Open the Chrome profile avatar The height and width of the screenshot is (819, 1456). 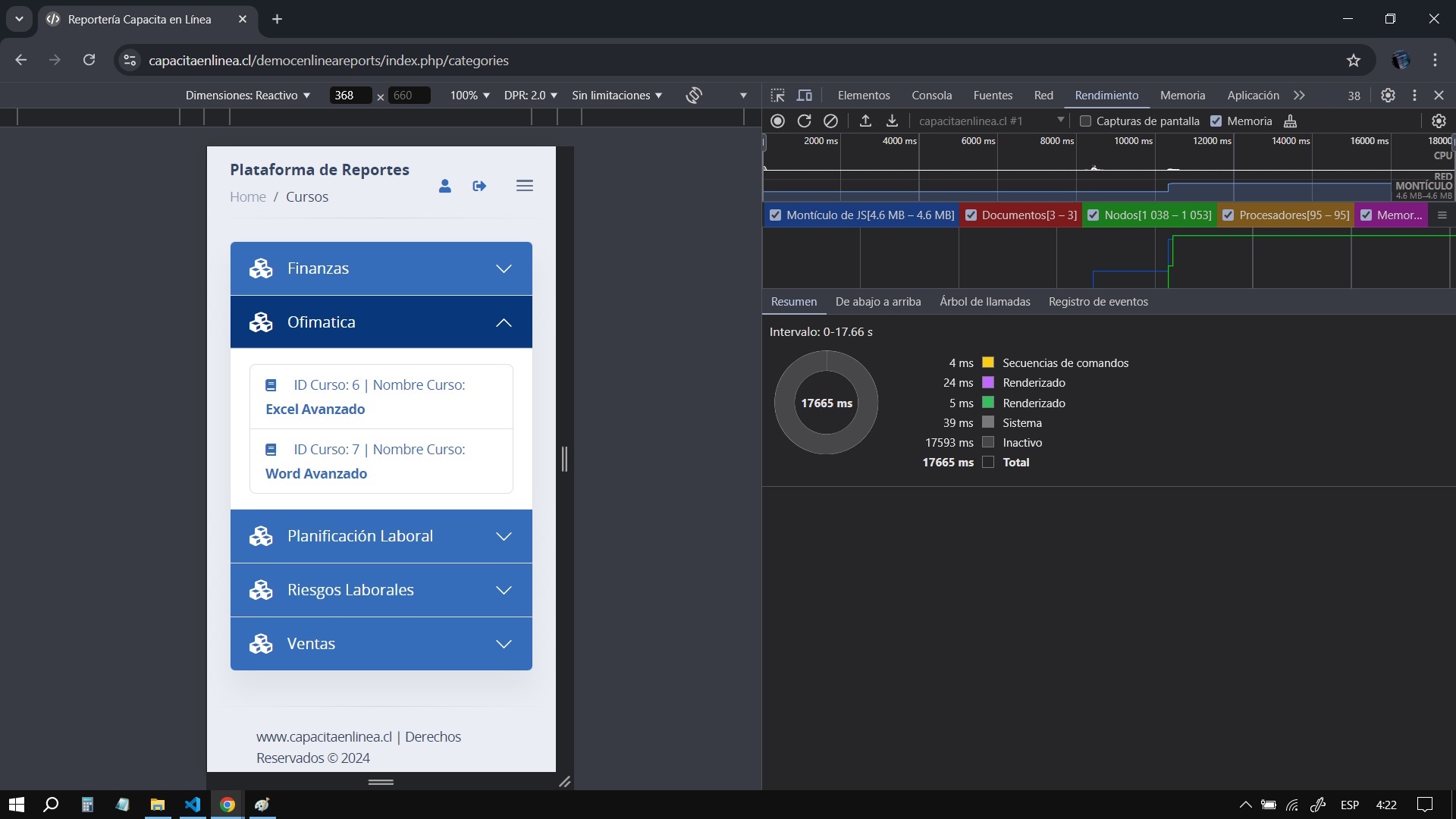(1401, 60)
